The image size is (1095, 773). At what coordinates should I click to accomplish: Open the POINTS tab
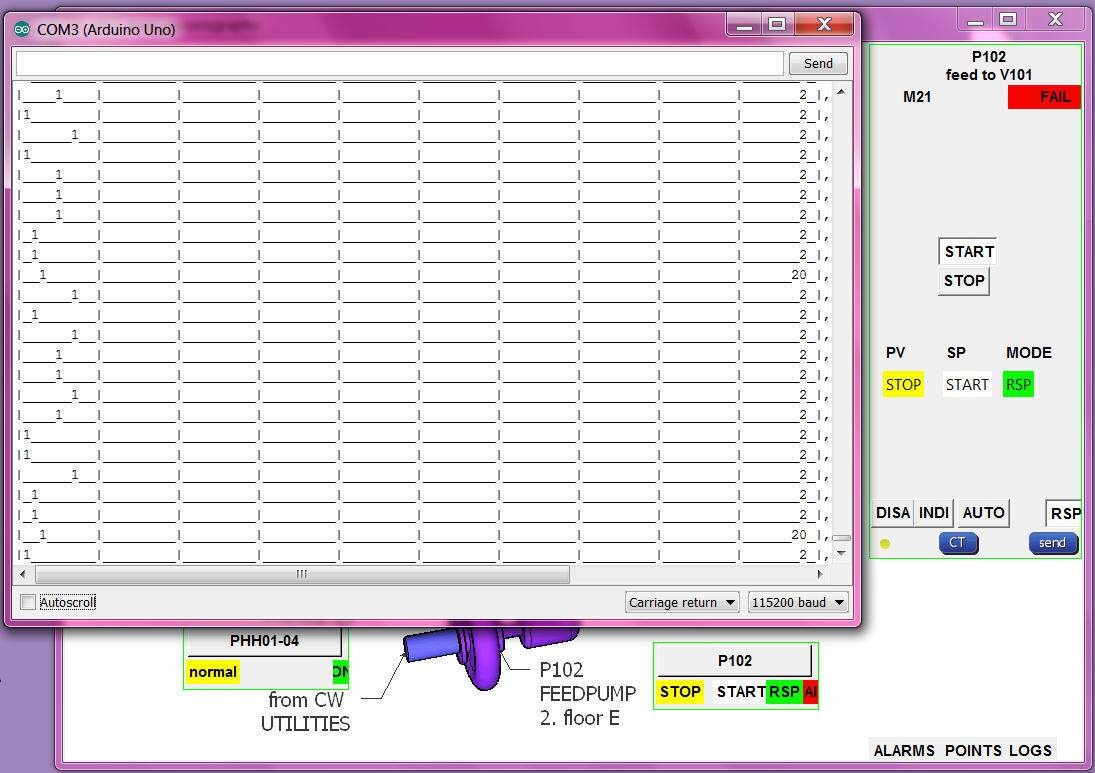pyautogui.click(x=972, y=750)
